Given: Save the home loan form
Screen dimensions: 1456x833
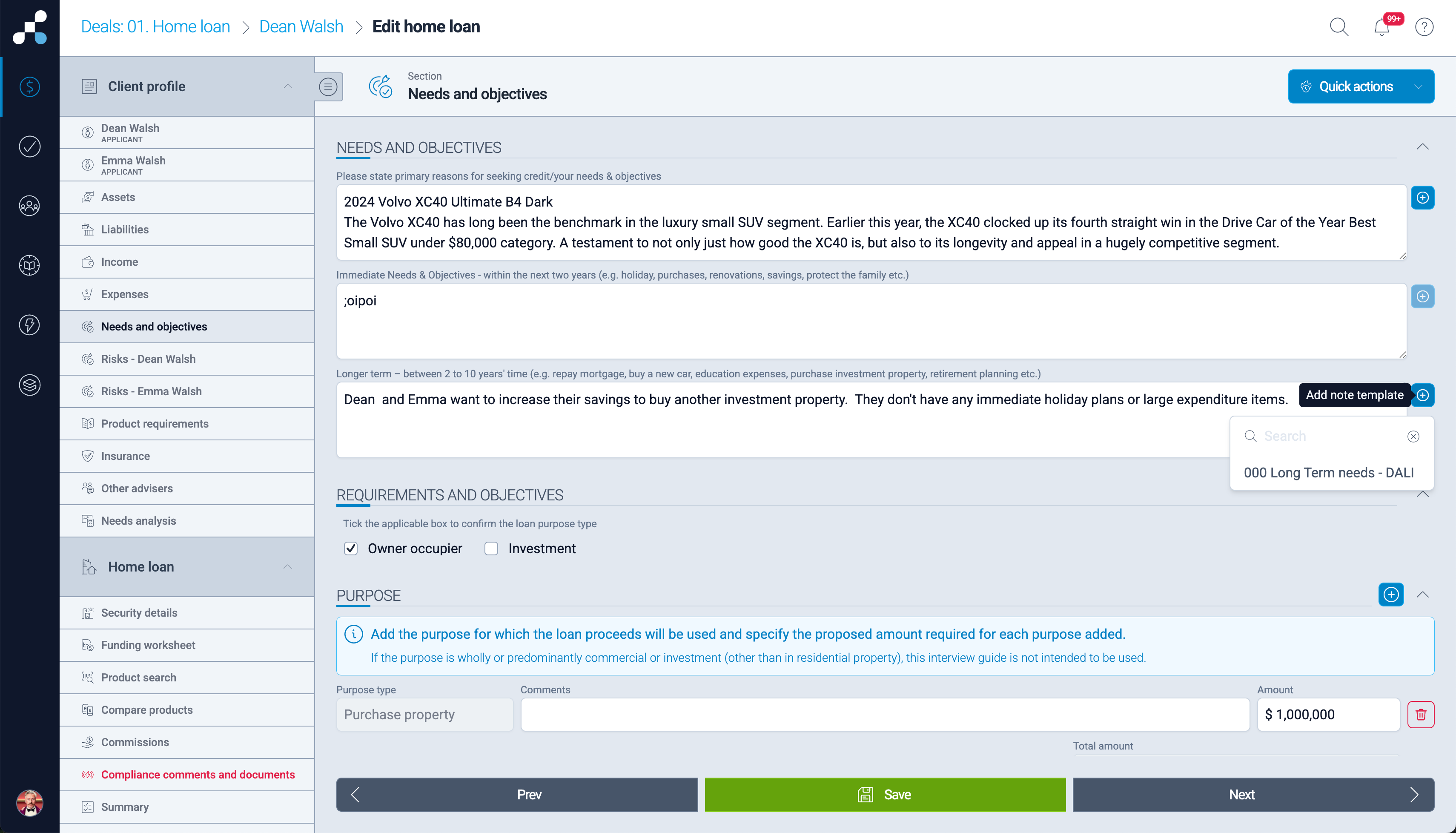Looking at the screenshot, I should click(885, 795).
